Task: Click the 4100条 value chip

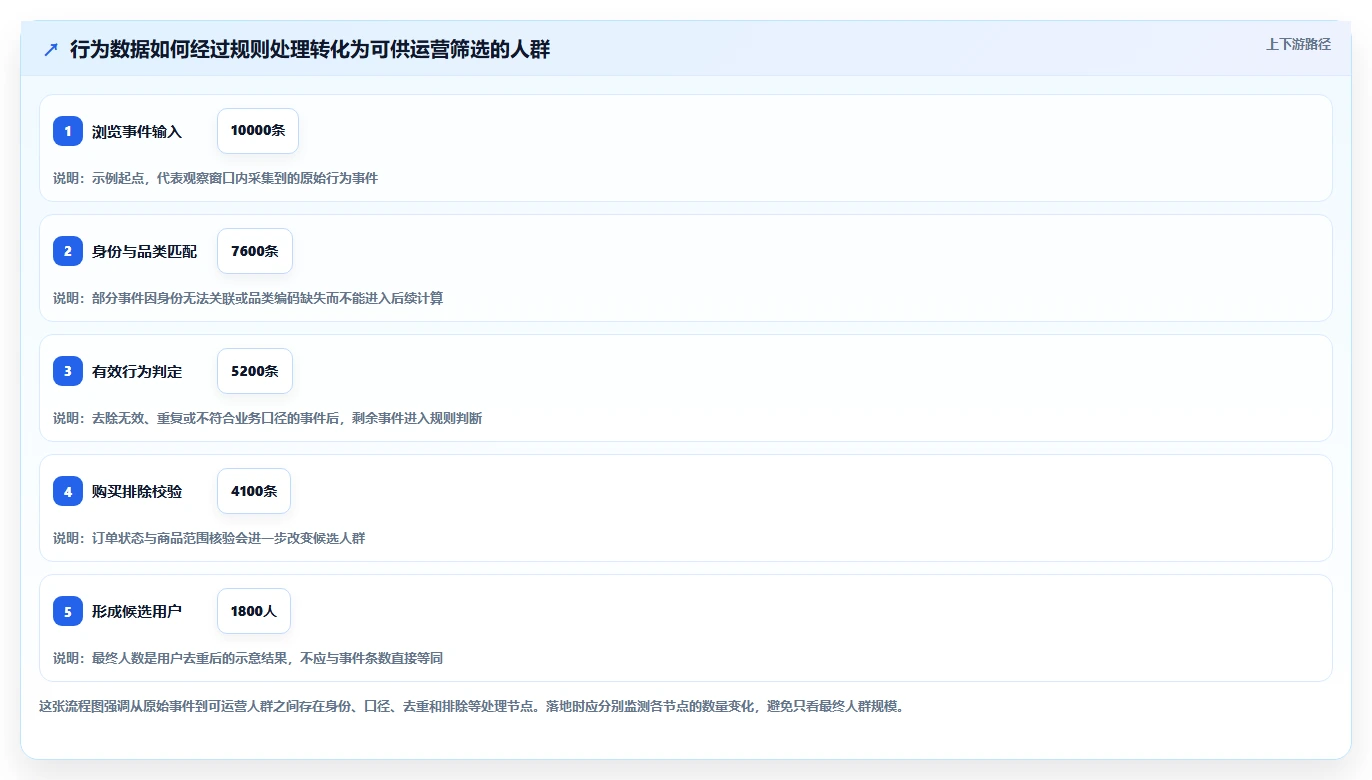Action: pyautogui.click(x=254, y=491)
